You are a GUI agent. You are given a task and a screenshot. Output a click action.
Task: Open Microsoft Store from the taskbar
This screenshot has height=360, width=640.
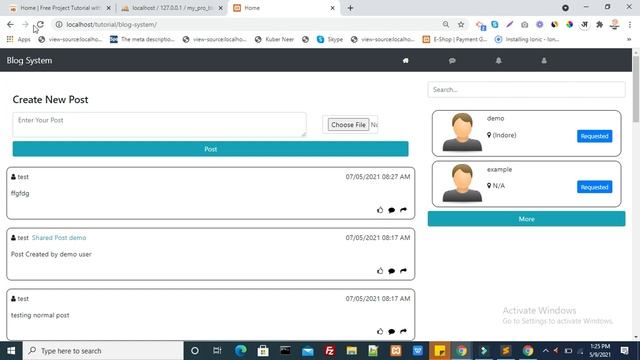point(263,351)
